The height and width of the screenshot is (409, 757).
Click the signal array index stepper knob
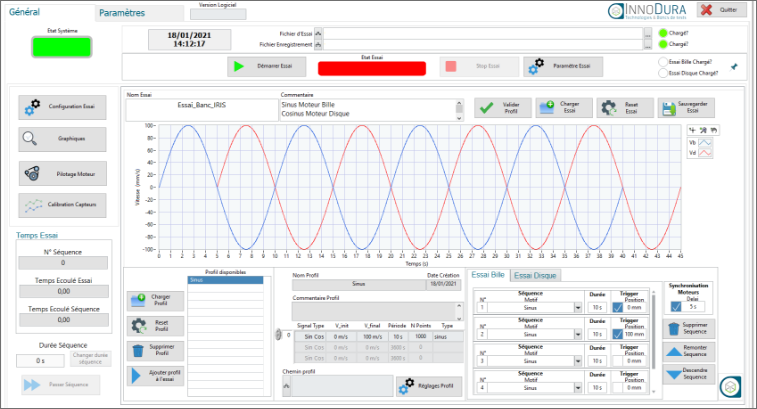(x=278, y=335)
